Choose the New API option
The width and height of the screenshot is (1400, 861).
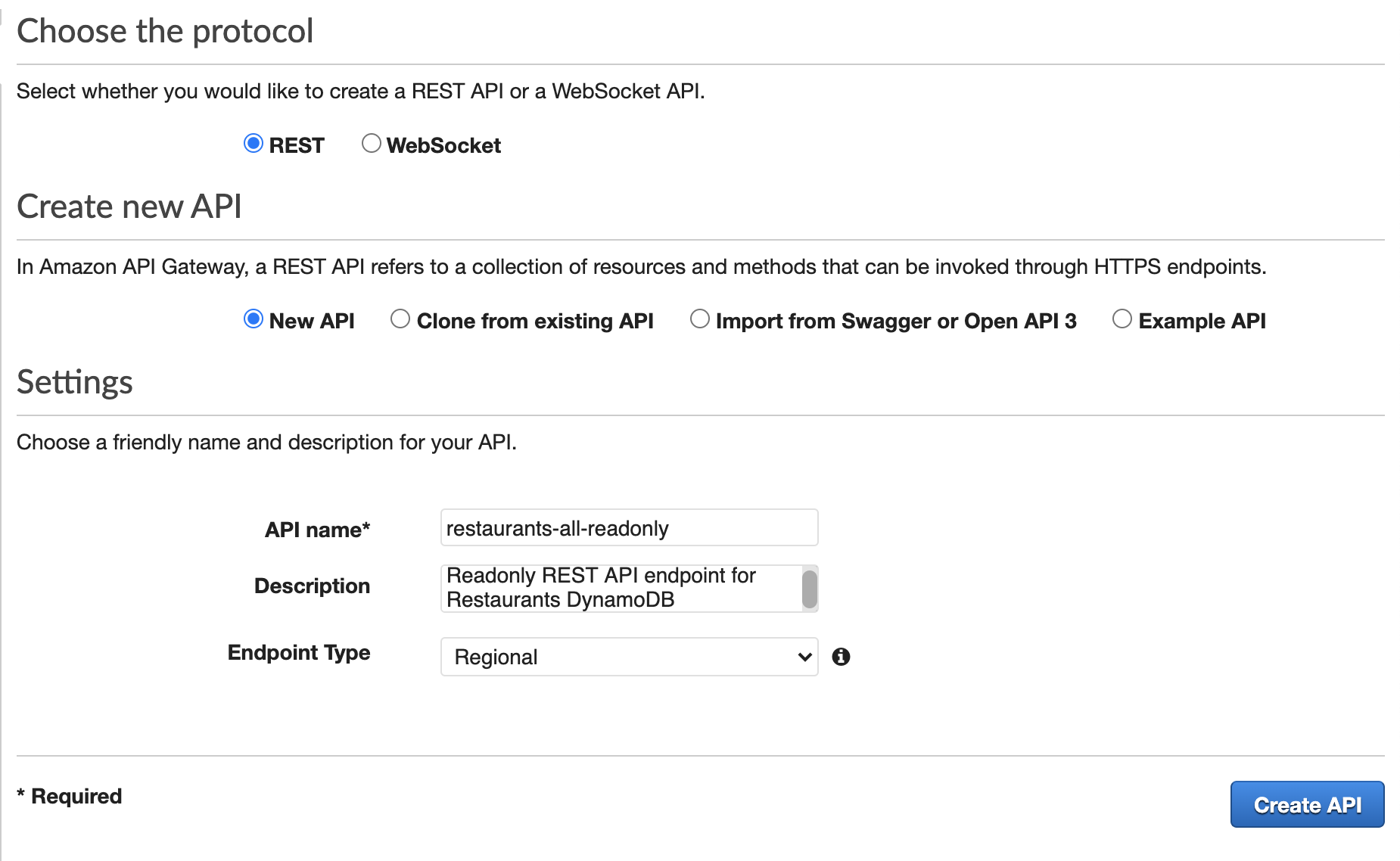coord(254,319)
